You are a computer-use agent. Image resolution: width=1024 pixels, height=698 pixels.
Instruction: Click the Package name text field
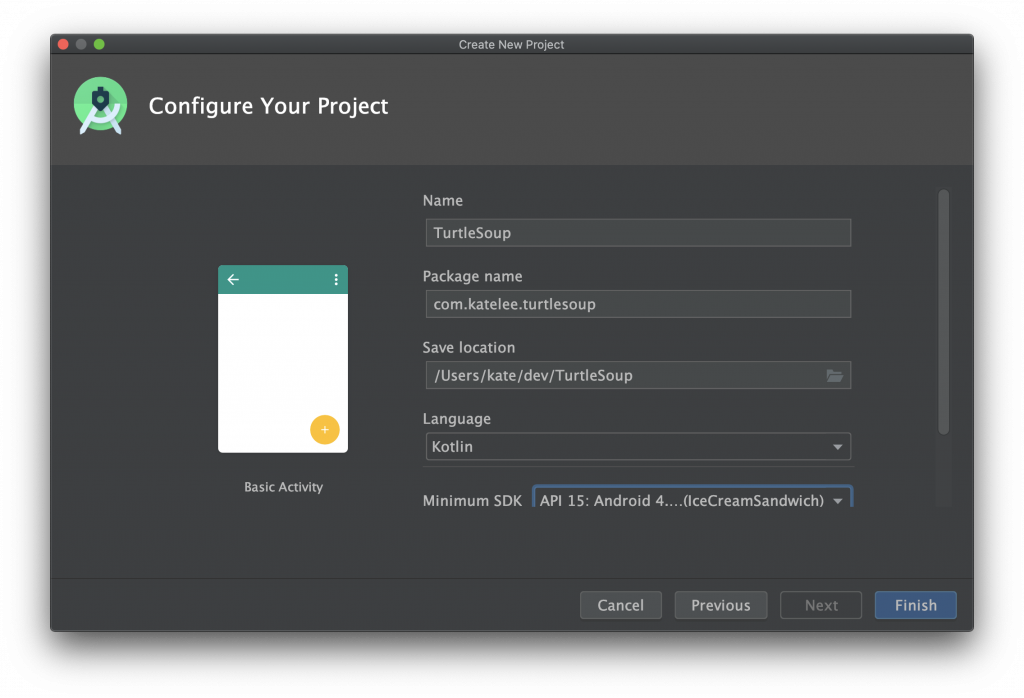pyautogui.click(x=636, y=304)
